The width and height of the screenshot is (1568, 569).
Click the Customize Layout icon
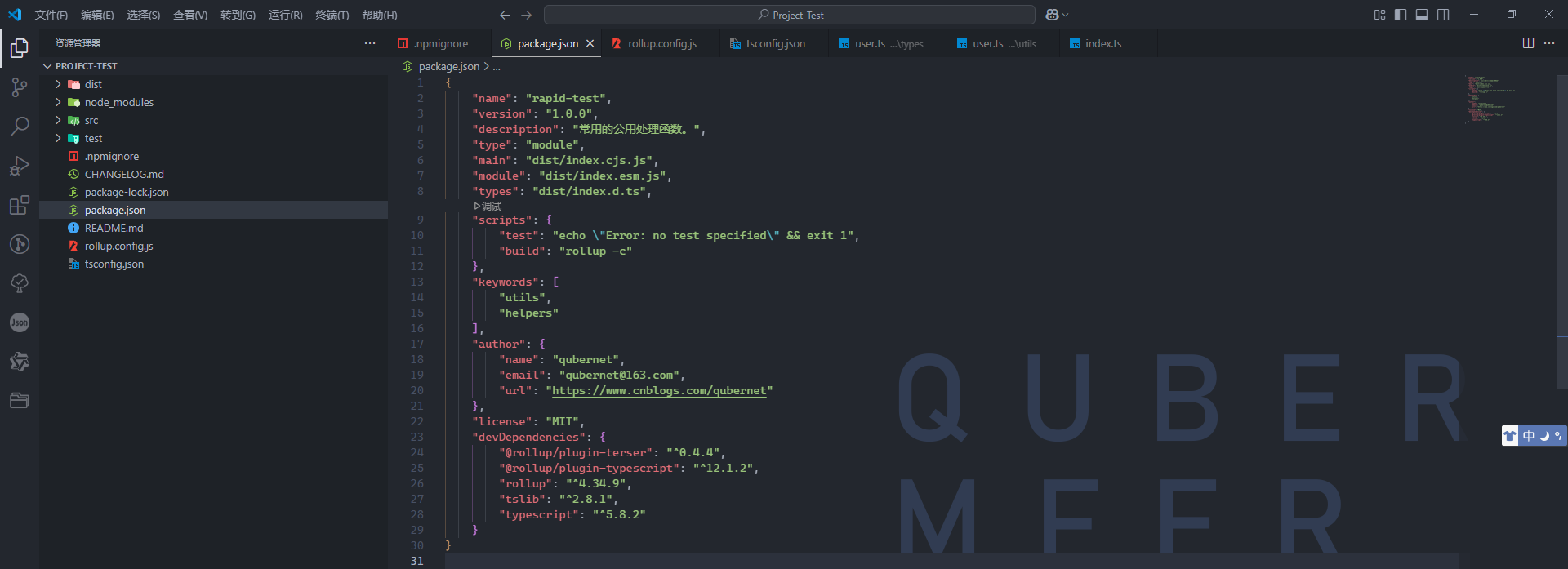tap(1379, 15)
